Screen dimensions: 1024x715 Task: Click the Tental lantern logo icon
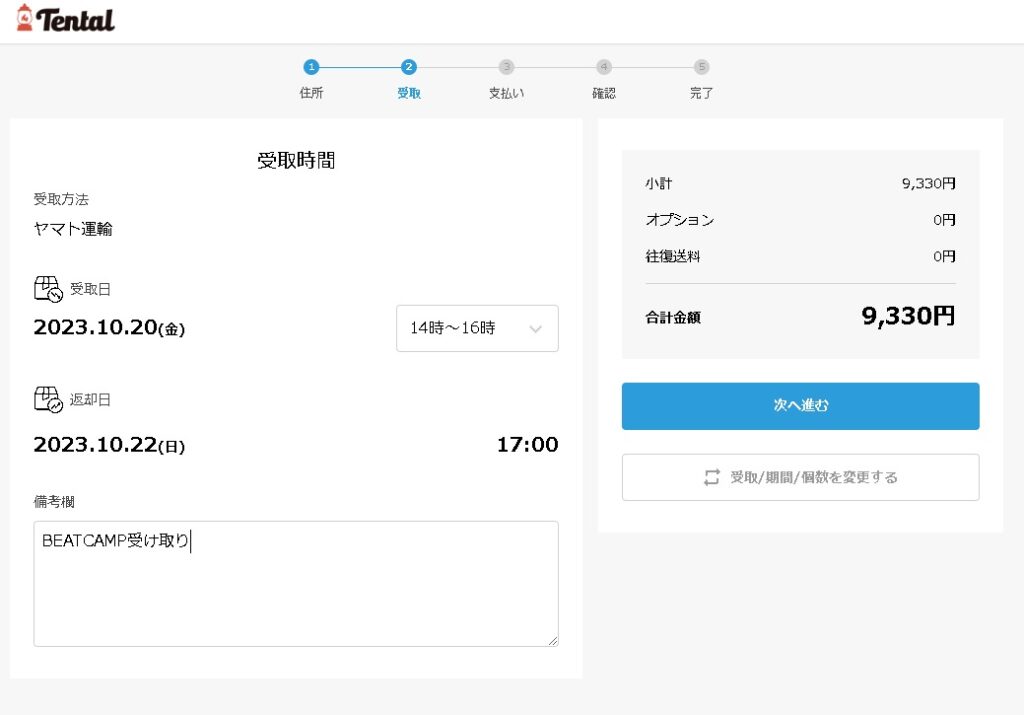pyautogui.click(x=25, y=18)
